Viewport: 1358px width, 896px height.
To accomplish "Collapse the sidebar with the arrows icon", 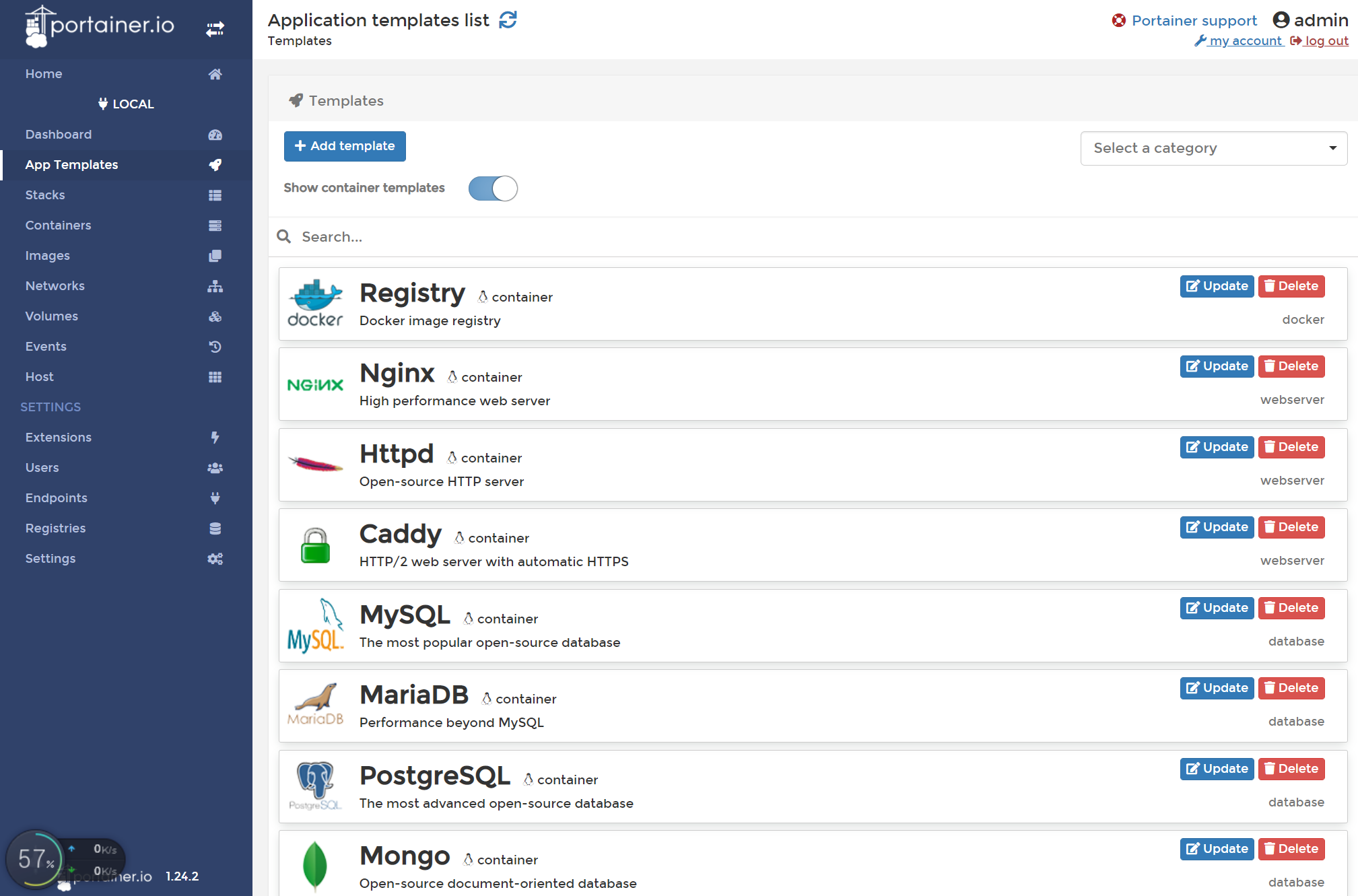I will pos(215,29).
